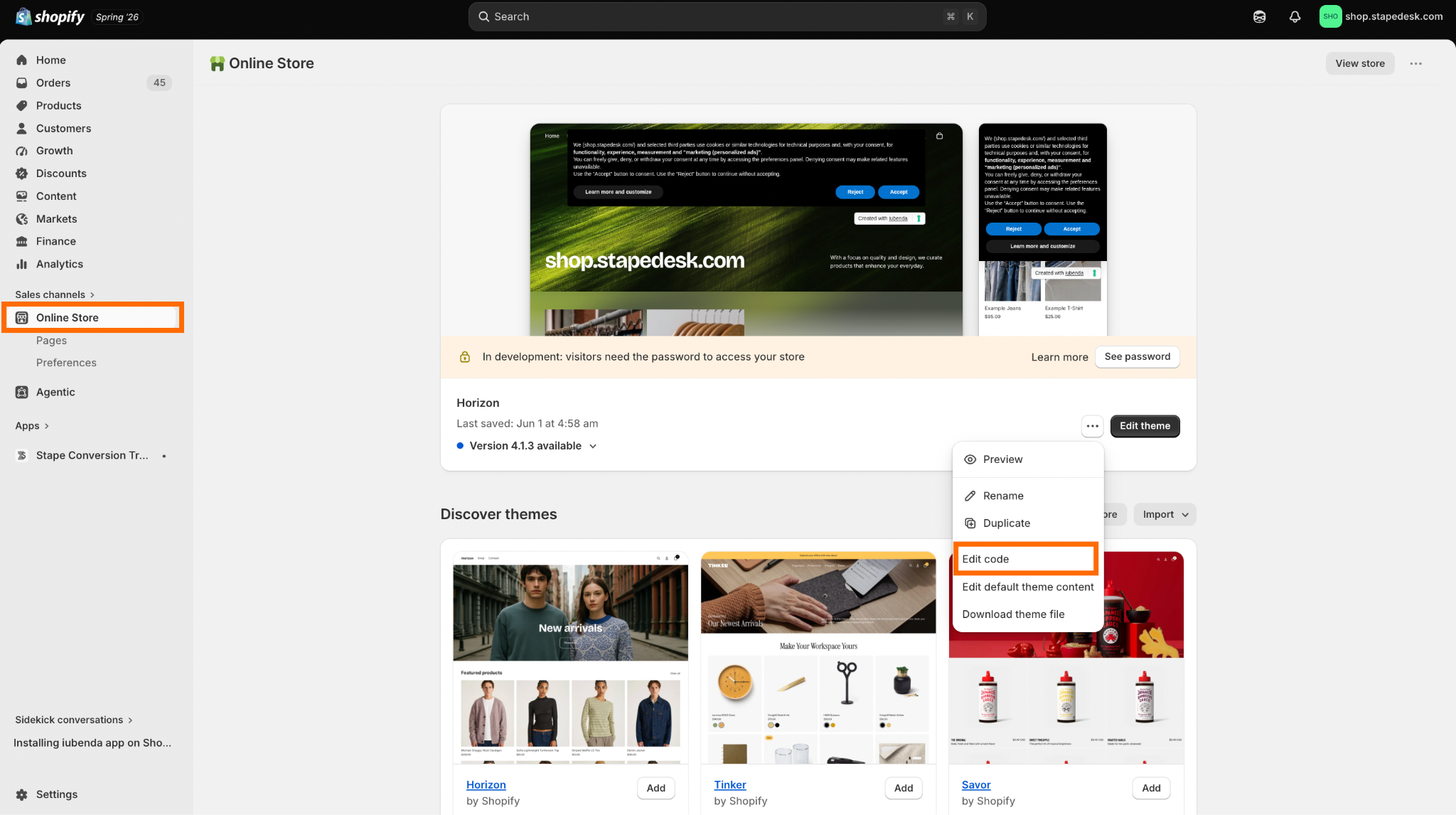
Task: Choose Edit default theme content
Action: point(1028,587)
